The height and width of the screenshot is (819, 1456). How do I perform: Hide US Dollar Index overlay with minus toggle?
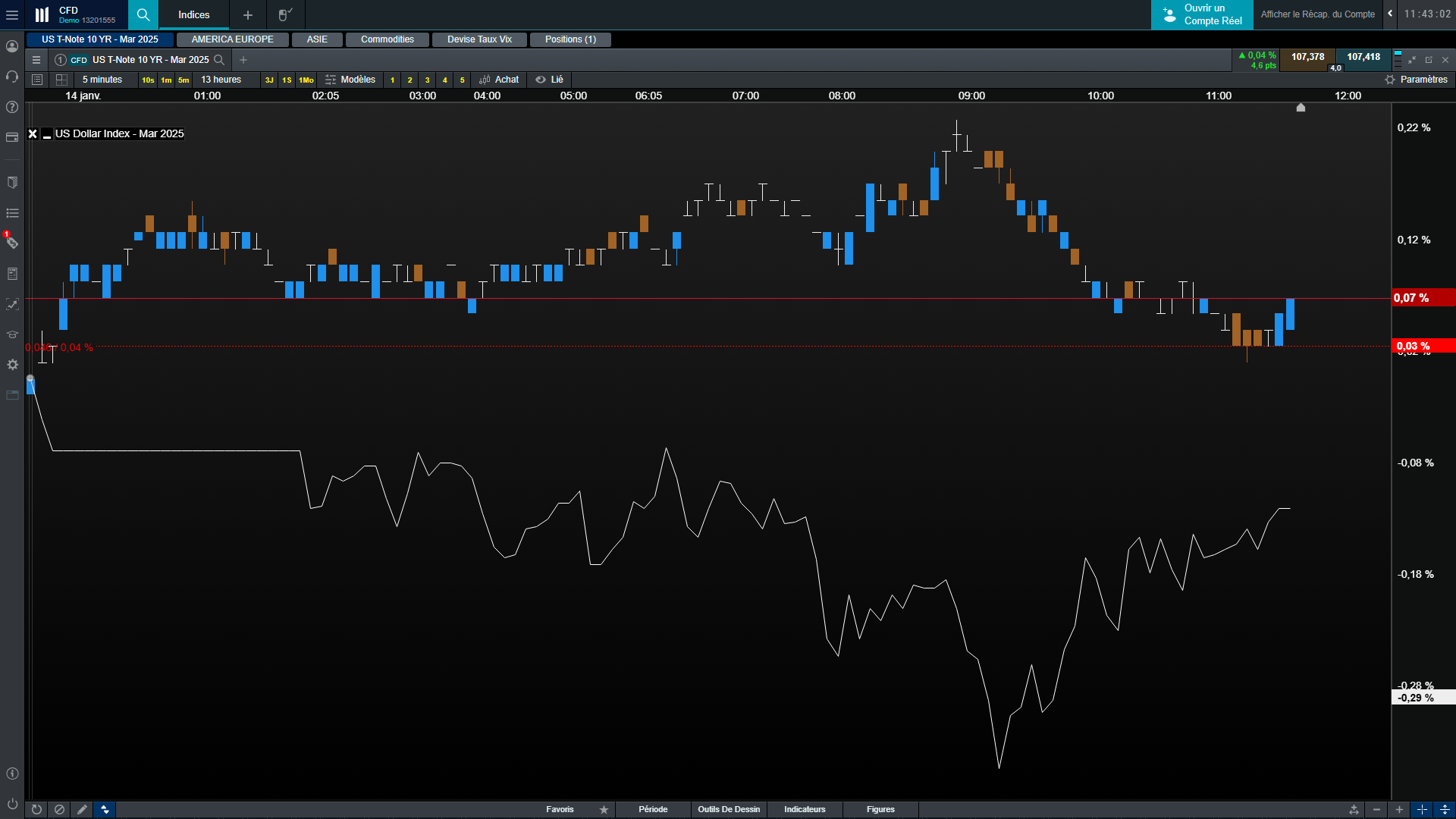47,134
